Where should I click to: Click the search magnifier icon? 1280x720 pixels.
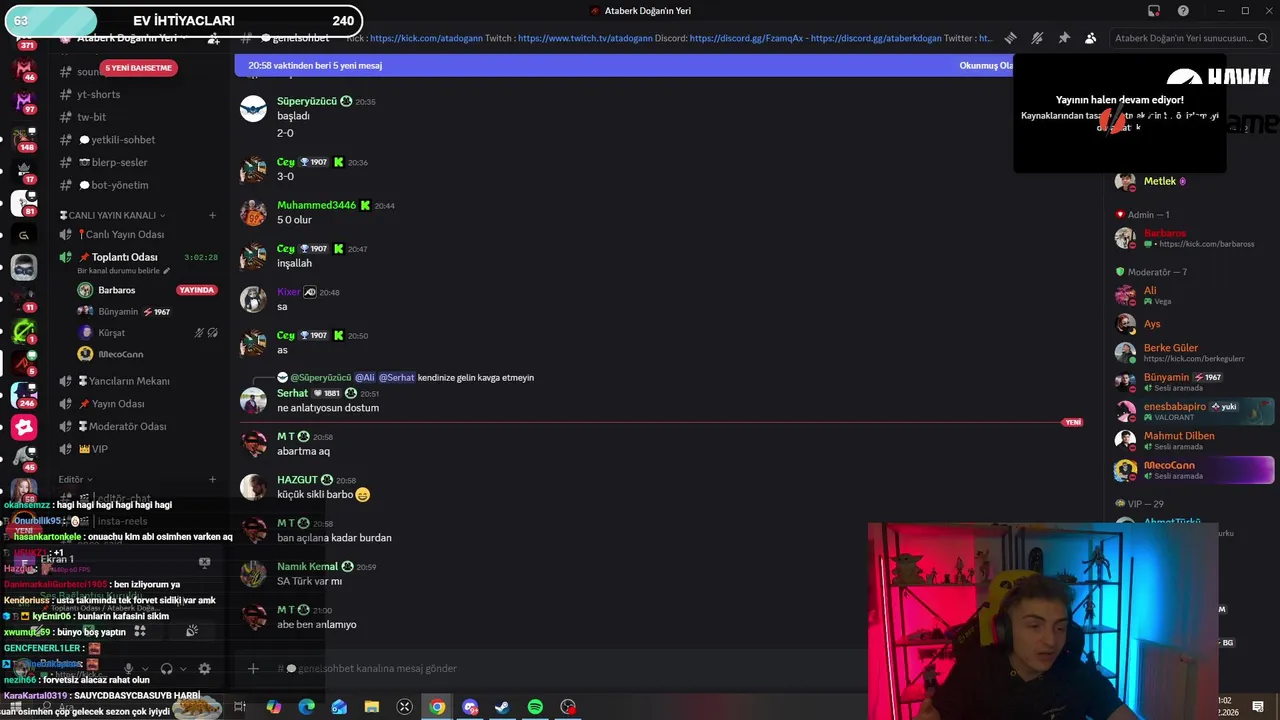[x=1262, y=38]
